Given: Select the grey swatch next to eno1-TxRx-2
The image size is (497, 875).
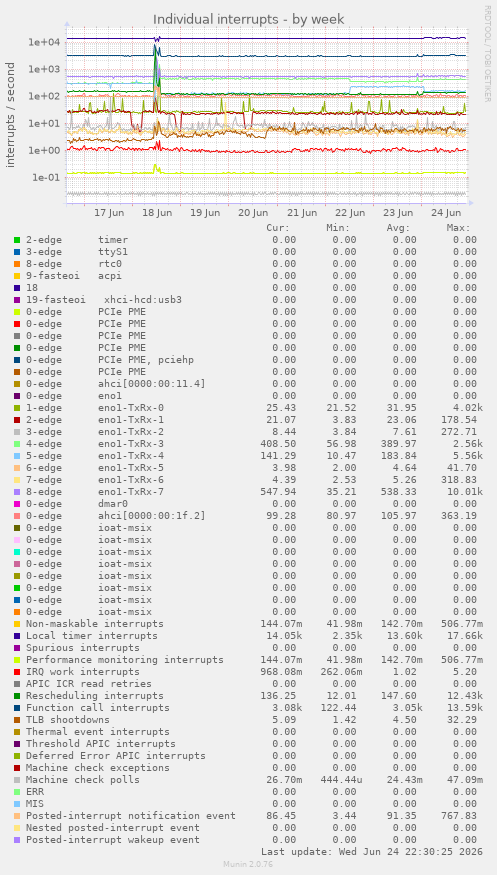Looking at the screenshot, I should (17, 431).
